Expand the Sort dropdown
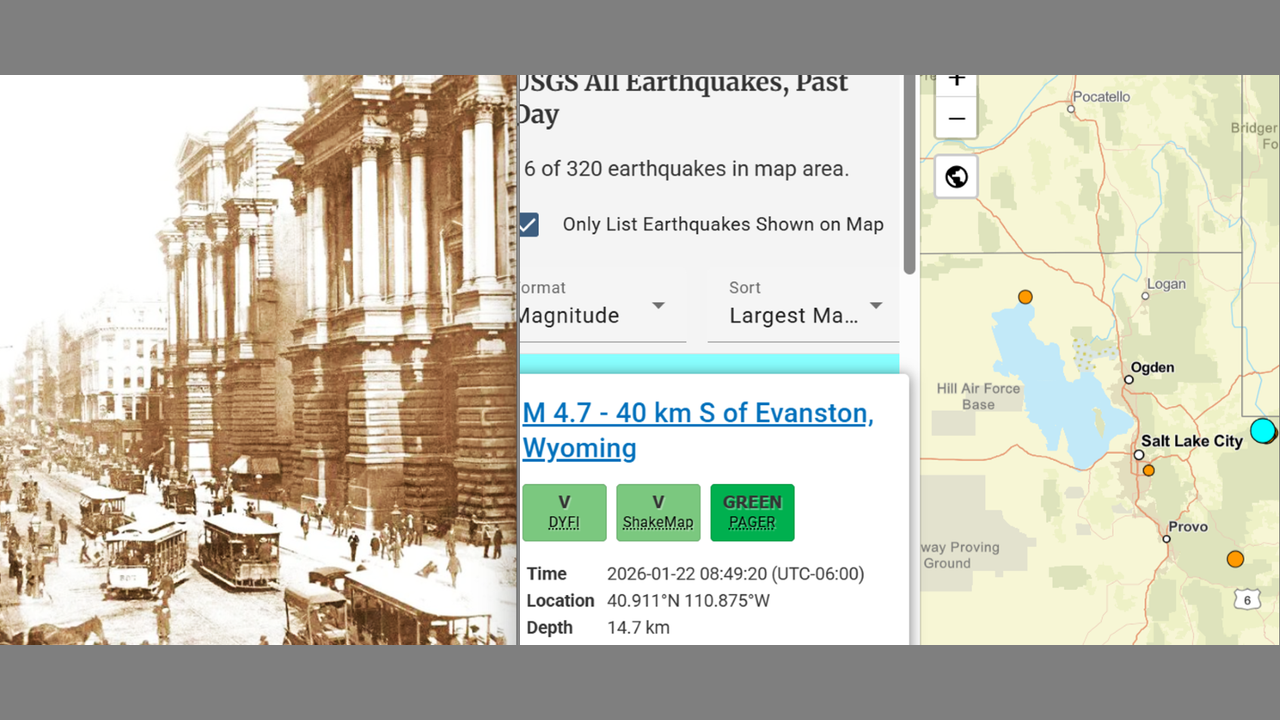This screenshot has height=720, width=1280. point(803,305)
